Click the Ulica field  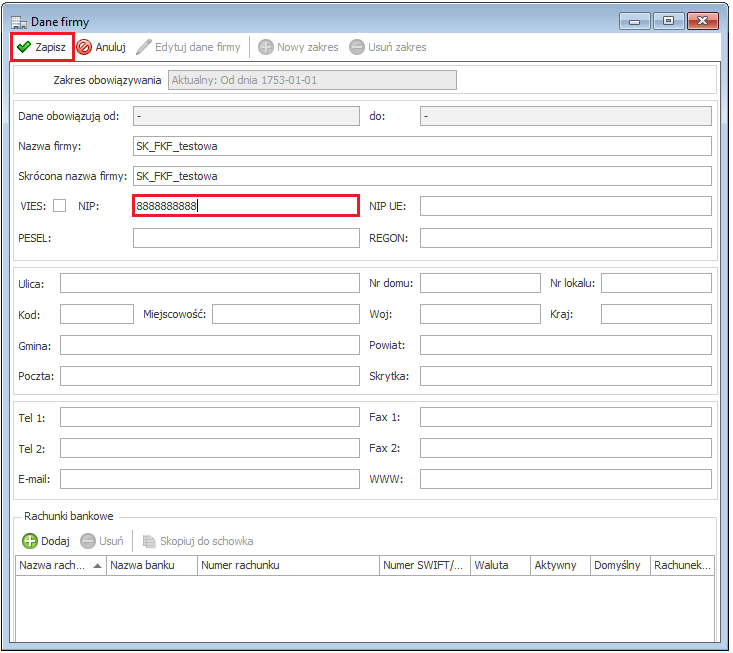210,283
